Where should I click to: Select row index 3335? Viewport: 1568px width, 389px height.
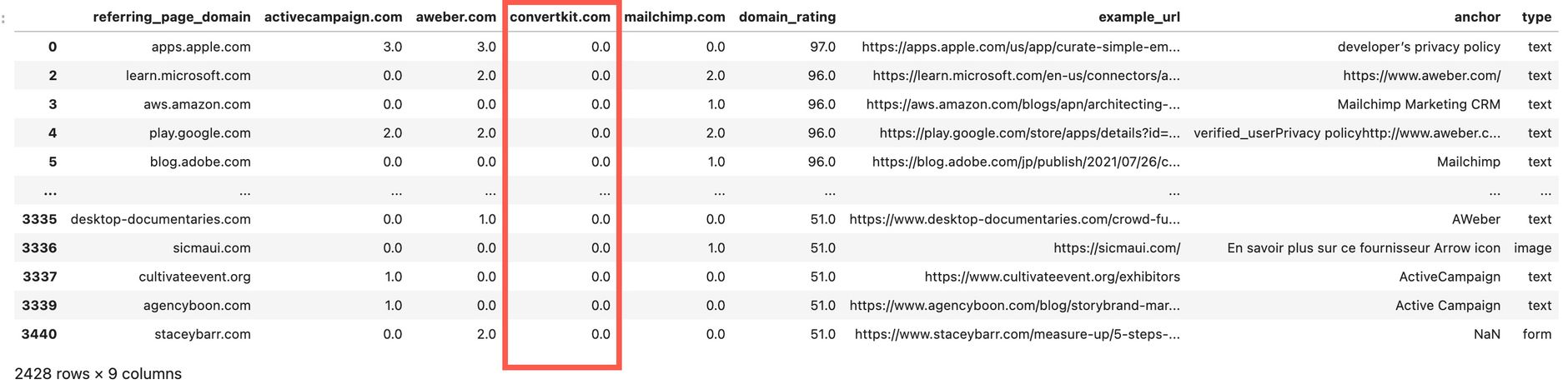[x=39, y=219]
